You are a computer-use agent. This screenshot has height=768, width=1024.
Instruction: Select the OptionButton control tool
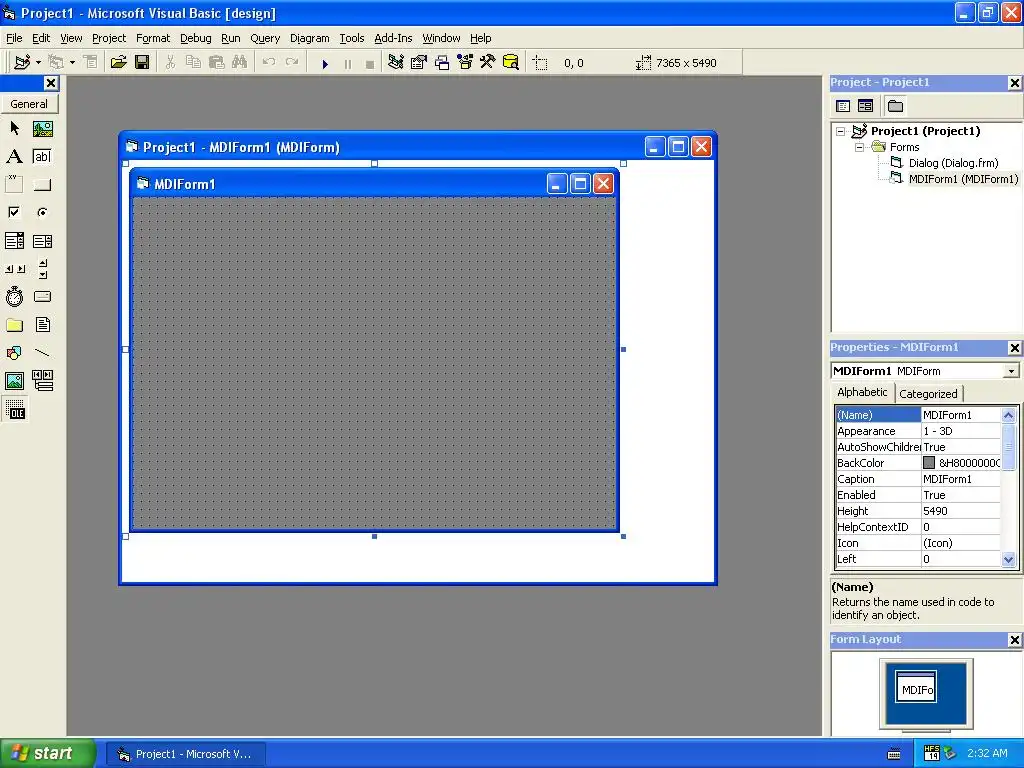pos(42,212)
